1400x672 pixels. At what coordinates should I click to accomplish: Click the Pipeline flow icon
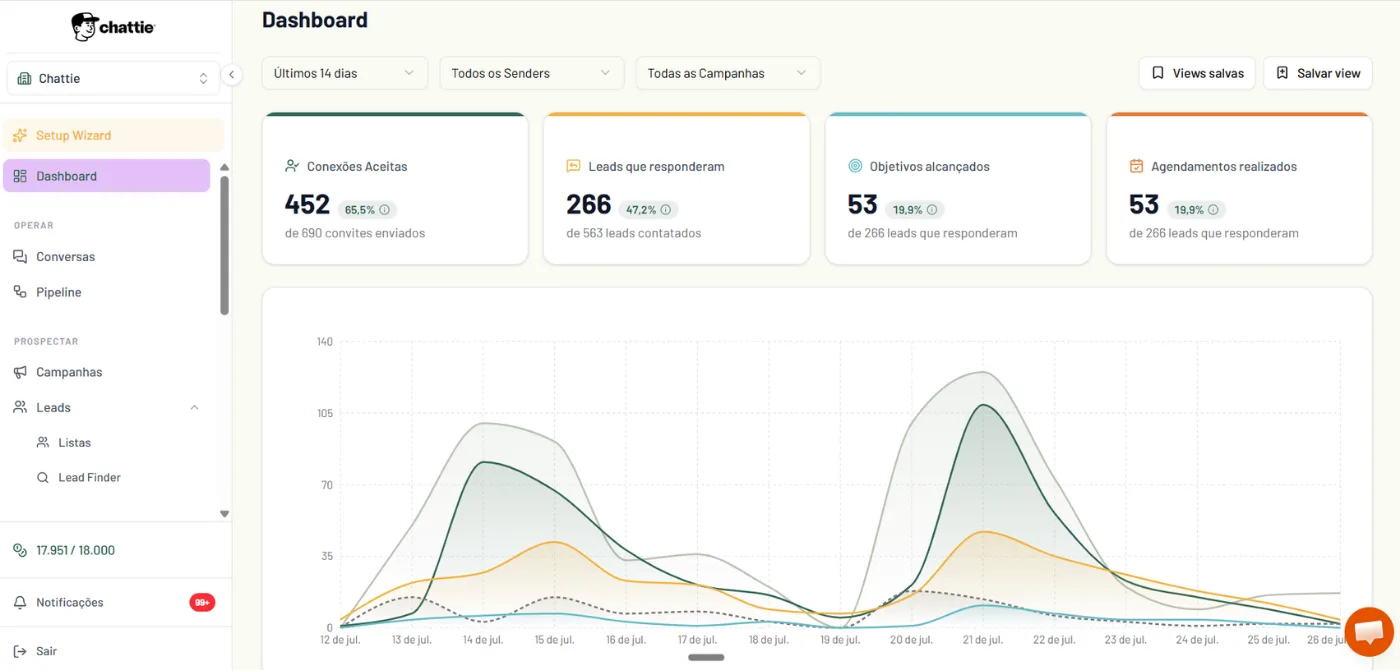coord(20,292)
